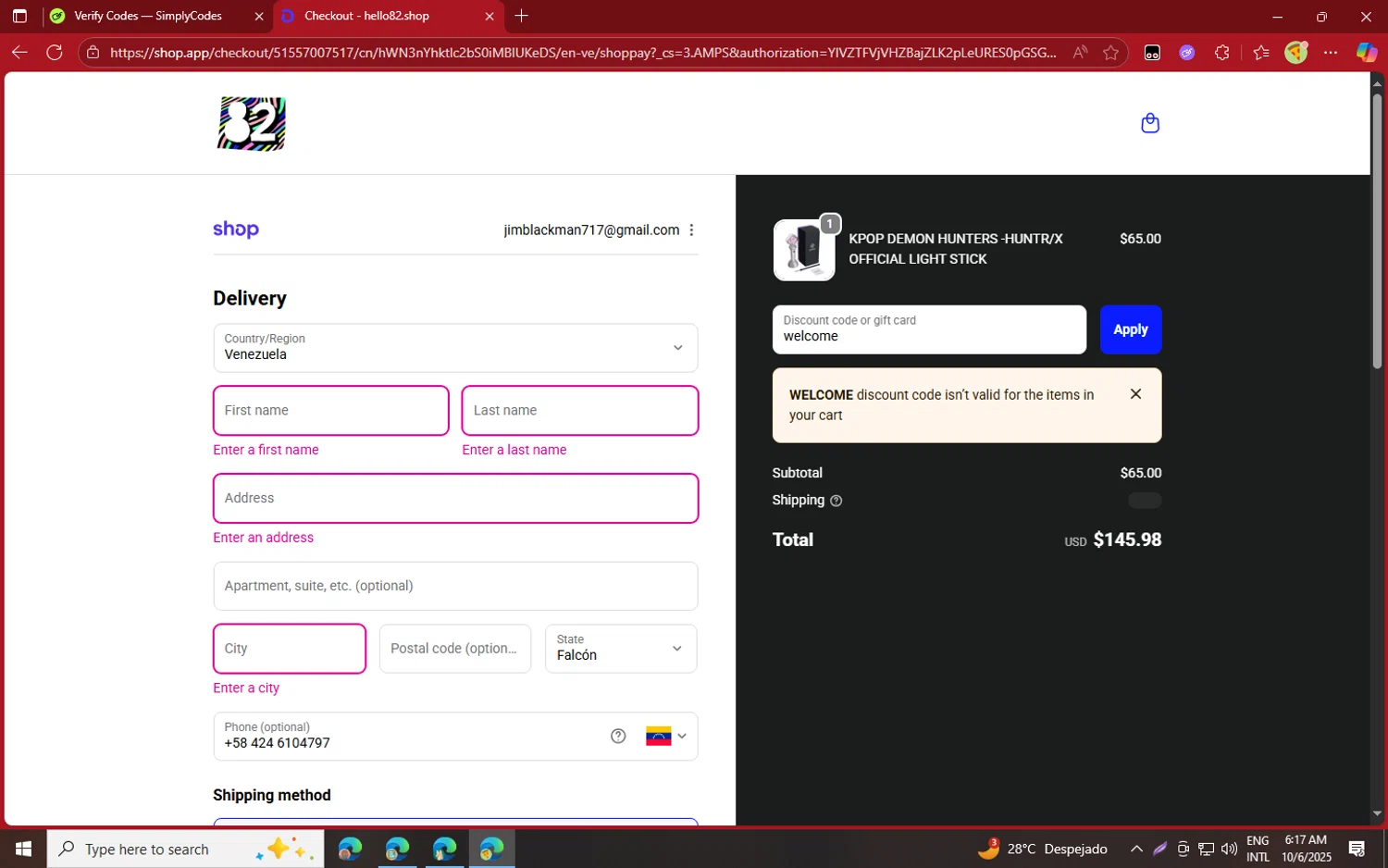
Task: Click the Apartment, suite field
Action: pos(455,586)
